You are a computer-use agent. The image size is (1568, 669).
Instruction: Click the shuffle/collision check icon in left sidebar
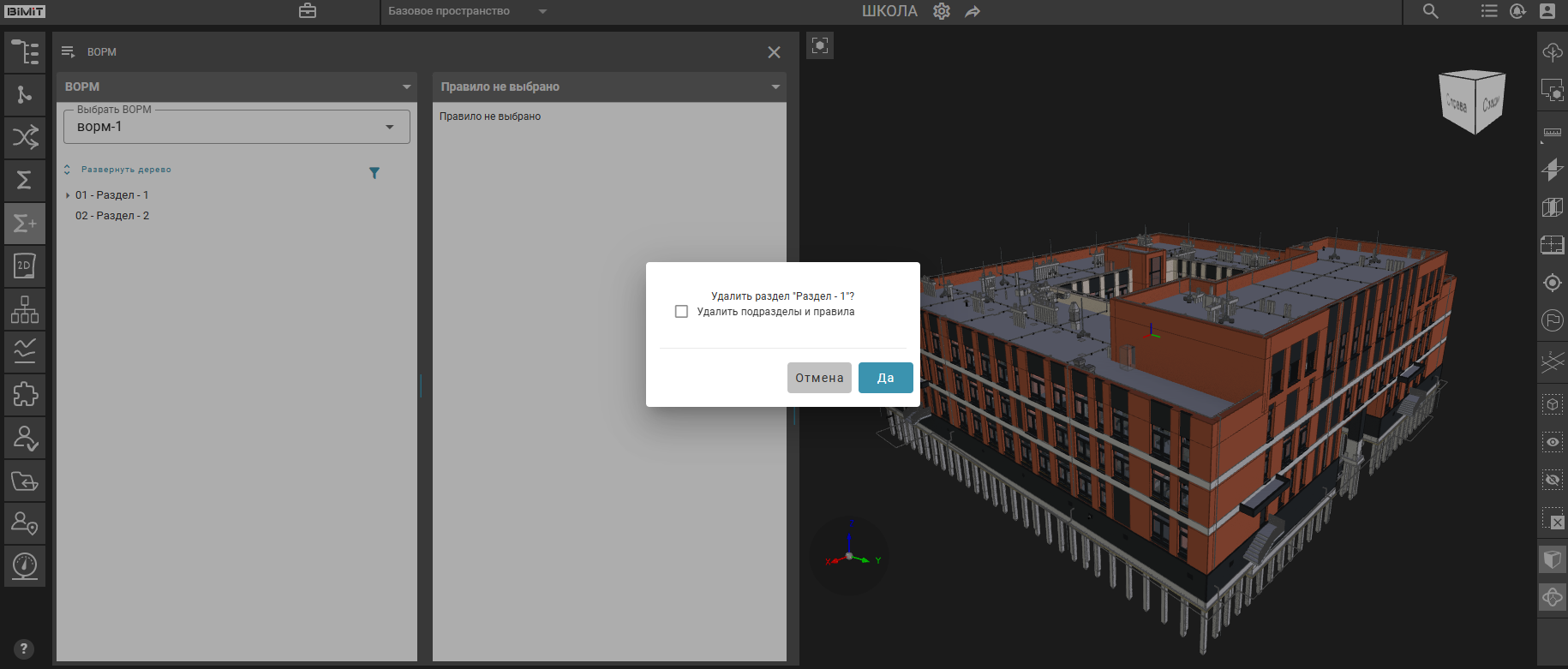[25, 137]
